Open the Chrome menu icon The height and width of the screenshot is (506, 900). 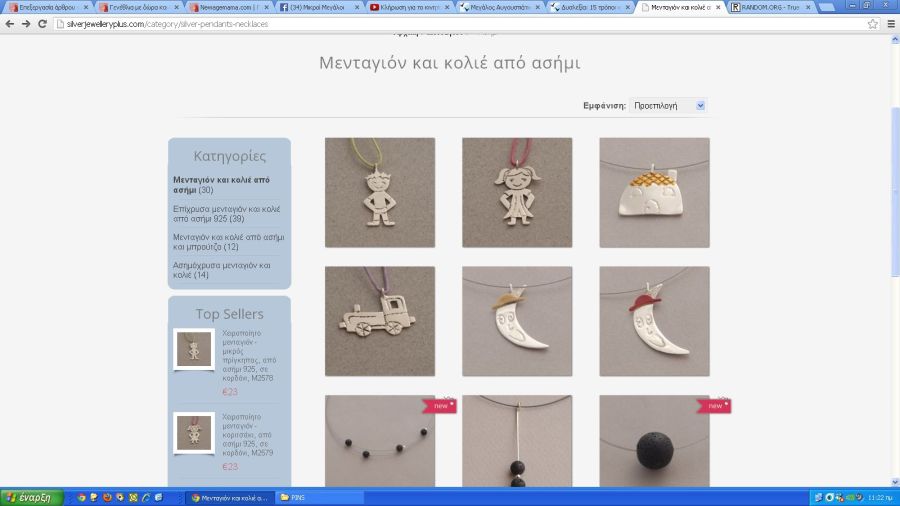[889, 23]
